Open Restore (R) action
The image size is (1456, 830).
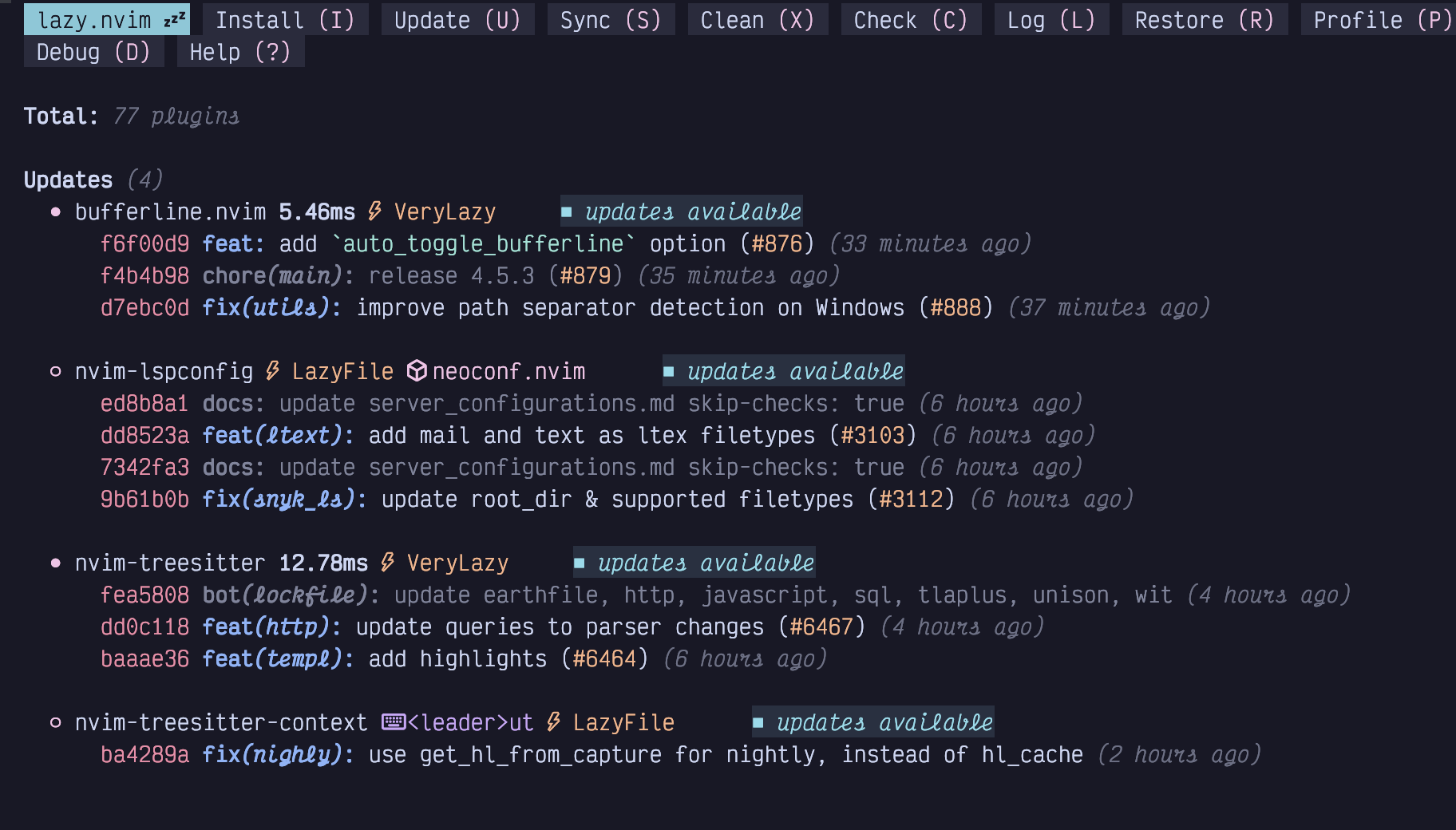click(x=1205, y=20)
